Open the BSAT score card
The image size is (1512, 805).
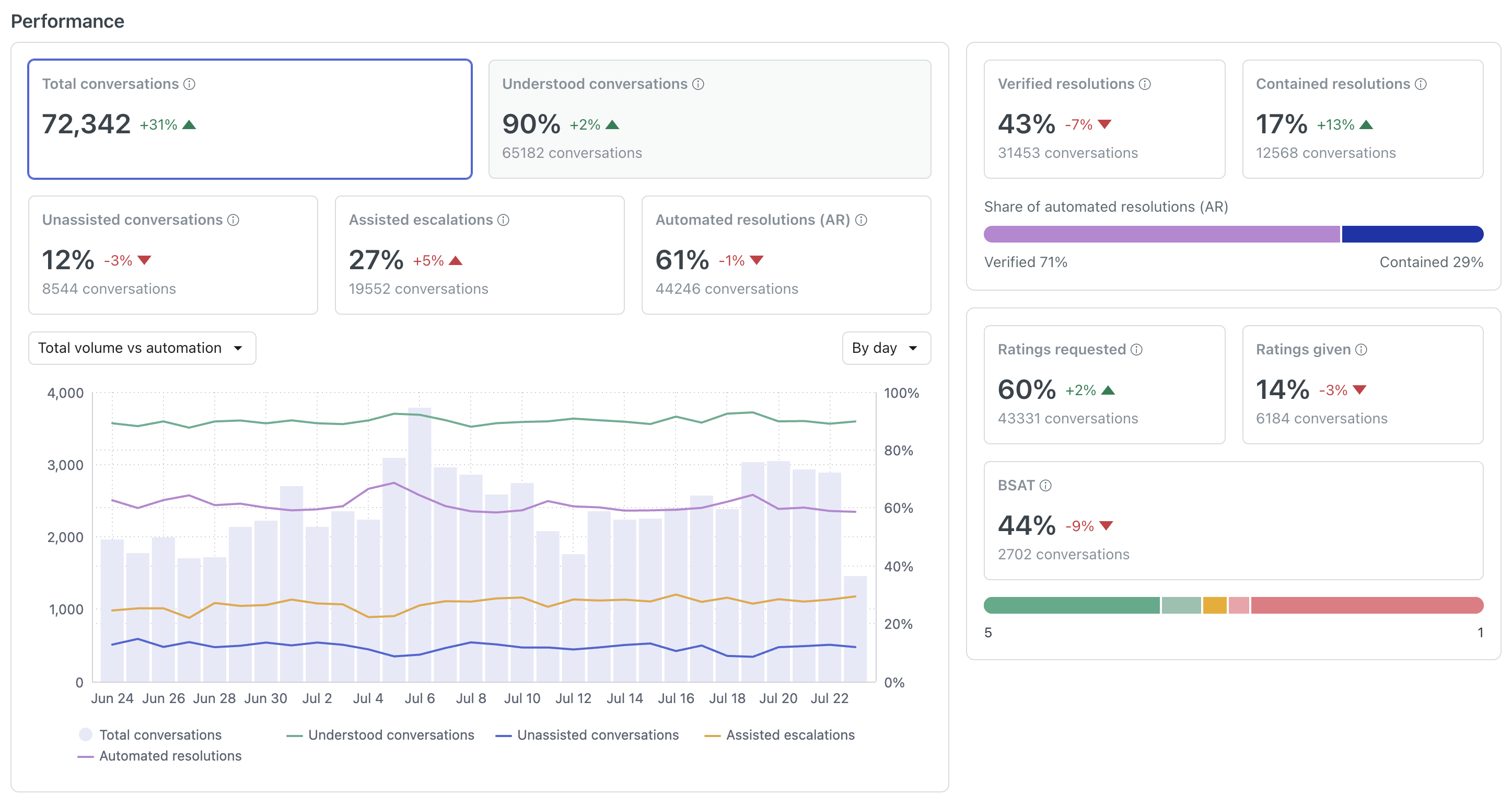tap(1234, 520)
